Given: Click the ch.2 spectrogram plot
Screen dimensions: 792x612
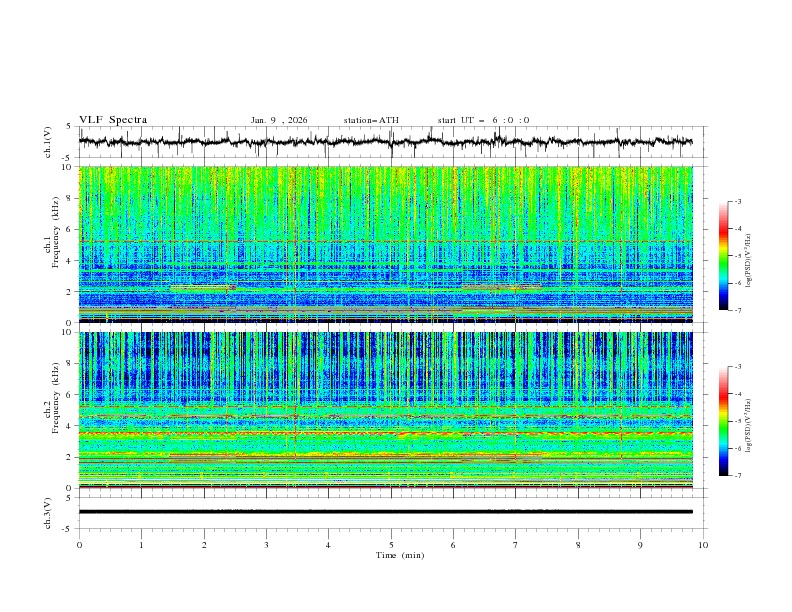Looking at the screenshot, I should click(x=386, y=410).
